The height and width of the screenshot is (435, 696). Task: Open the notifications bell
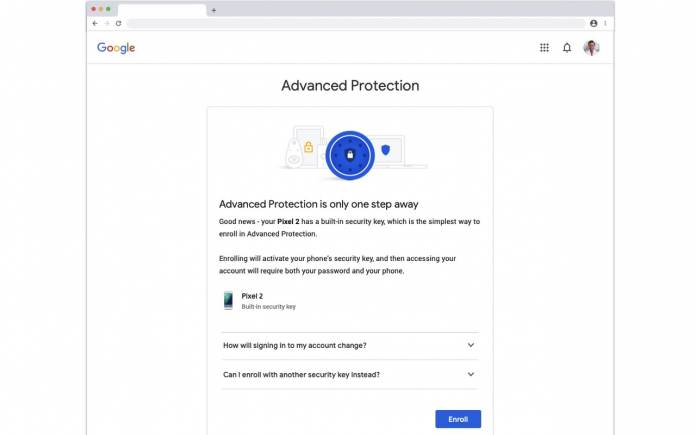click(x=567, y=47)
